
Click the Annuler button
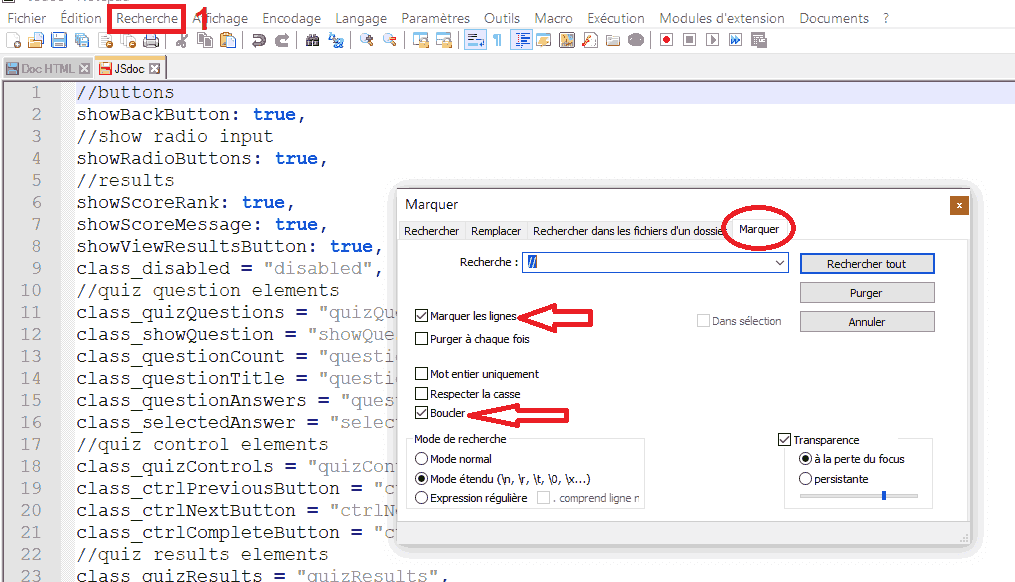coord(867,322)
